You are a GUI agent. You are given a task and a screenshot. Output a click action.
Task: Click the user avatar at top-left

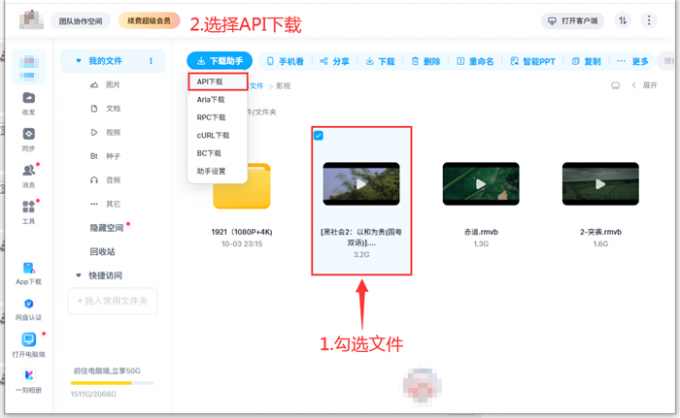coord(31,20)
